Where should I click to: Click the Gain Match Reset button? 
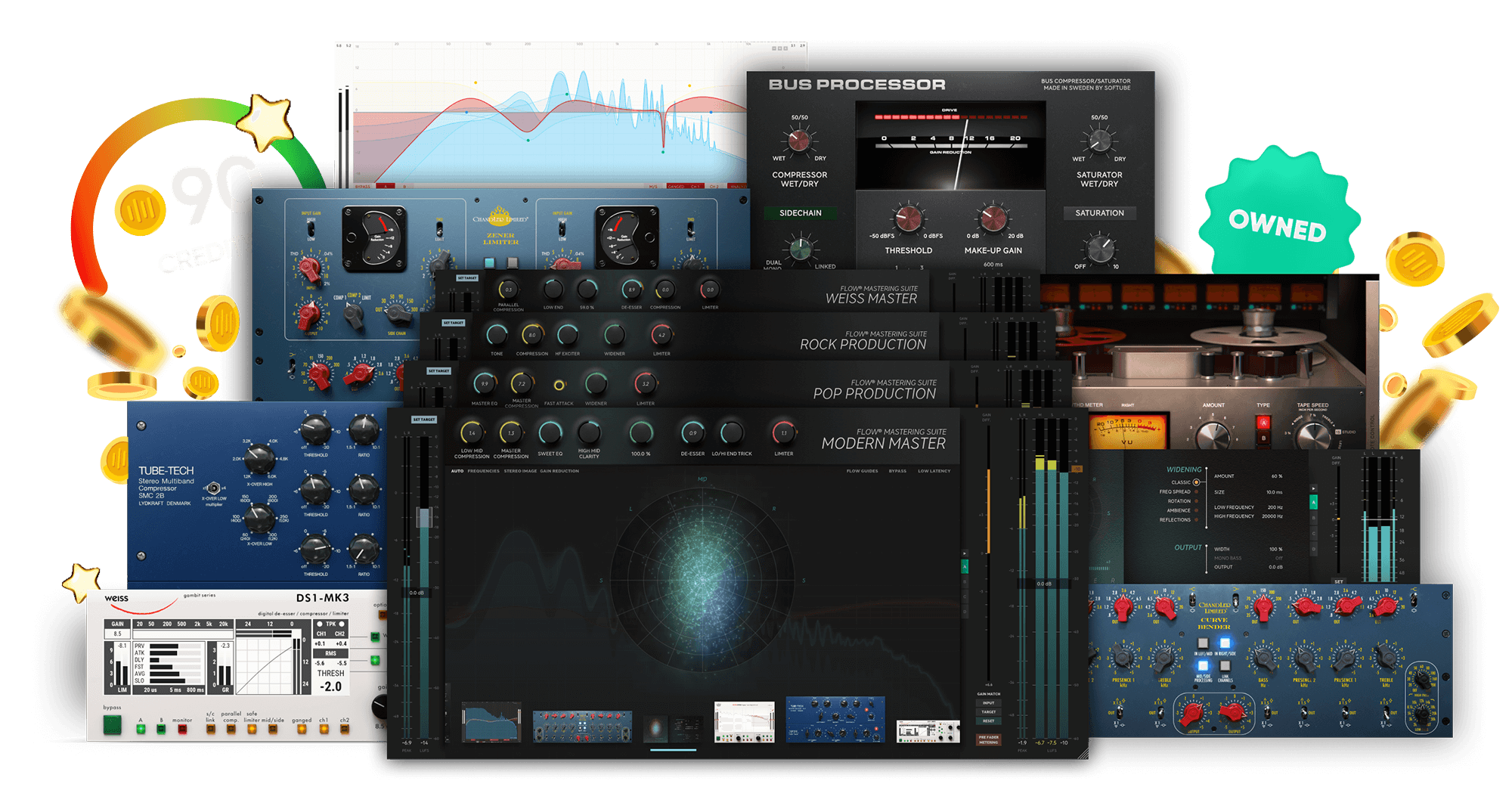(x=988, y=720)
